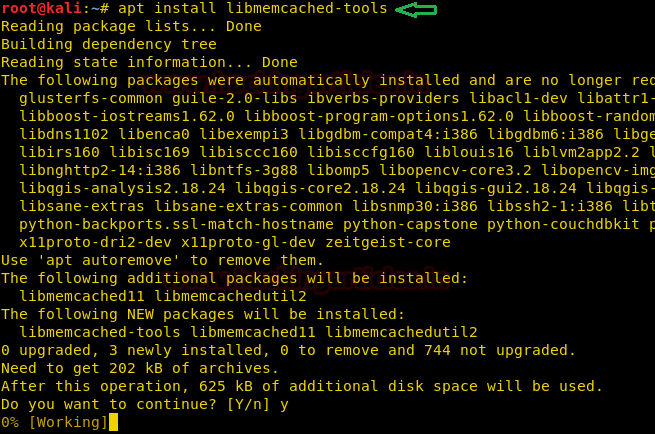Click the green arrow beside the command
Screen dimensions: 655x434
click(x=417, y=10)
